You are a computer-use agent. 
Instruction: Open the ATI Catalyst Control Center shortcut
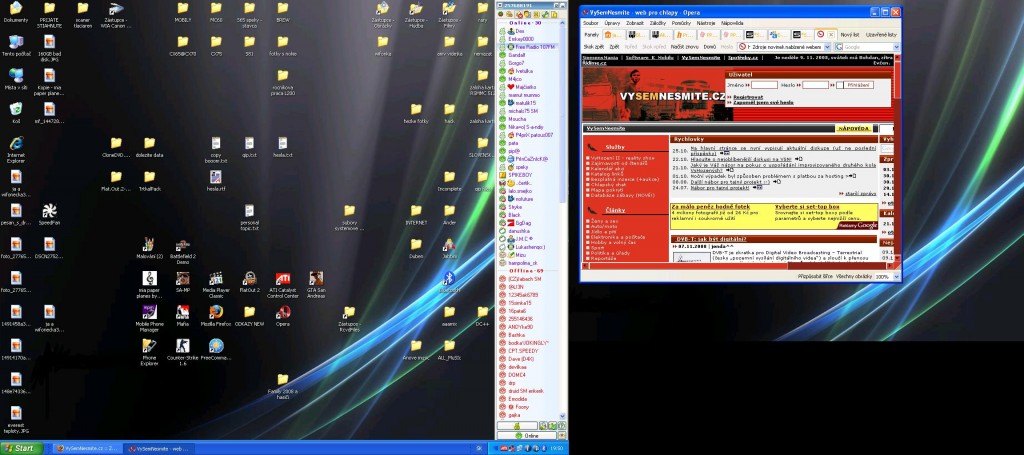point(282,285)
